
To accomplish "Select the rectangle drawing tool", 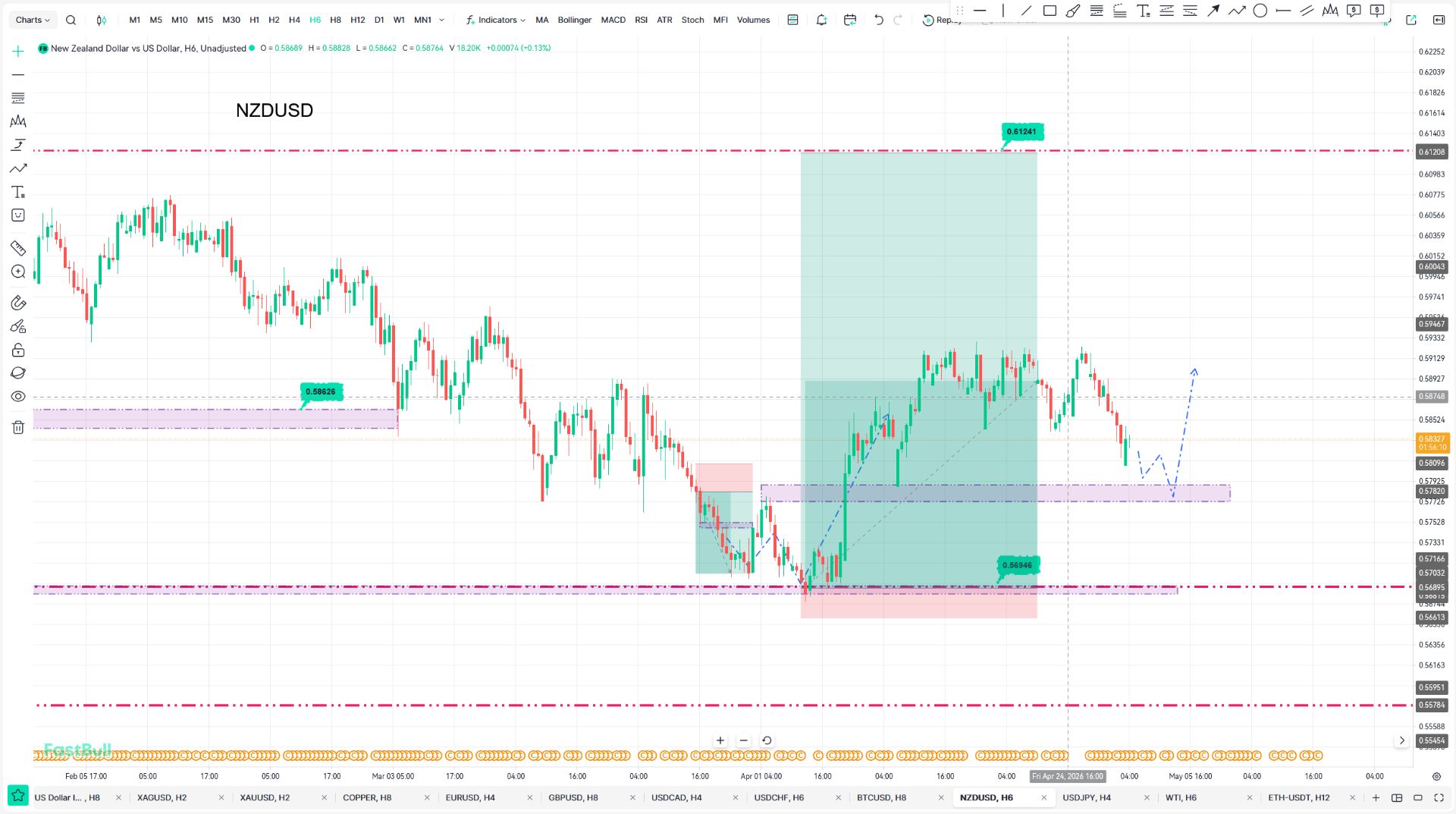I will pos(1050,11).
